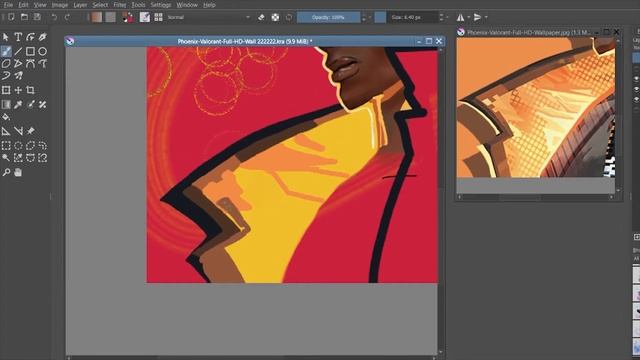Select the Crop tool
The image size is (640, 360).
coord(30,90)
